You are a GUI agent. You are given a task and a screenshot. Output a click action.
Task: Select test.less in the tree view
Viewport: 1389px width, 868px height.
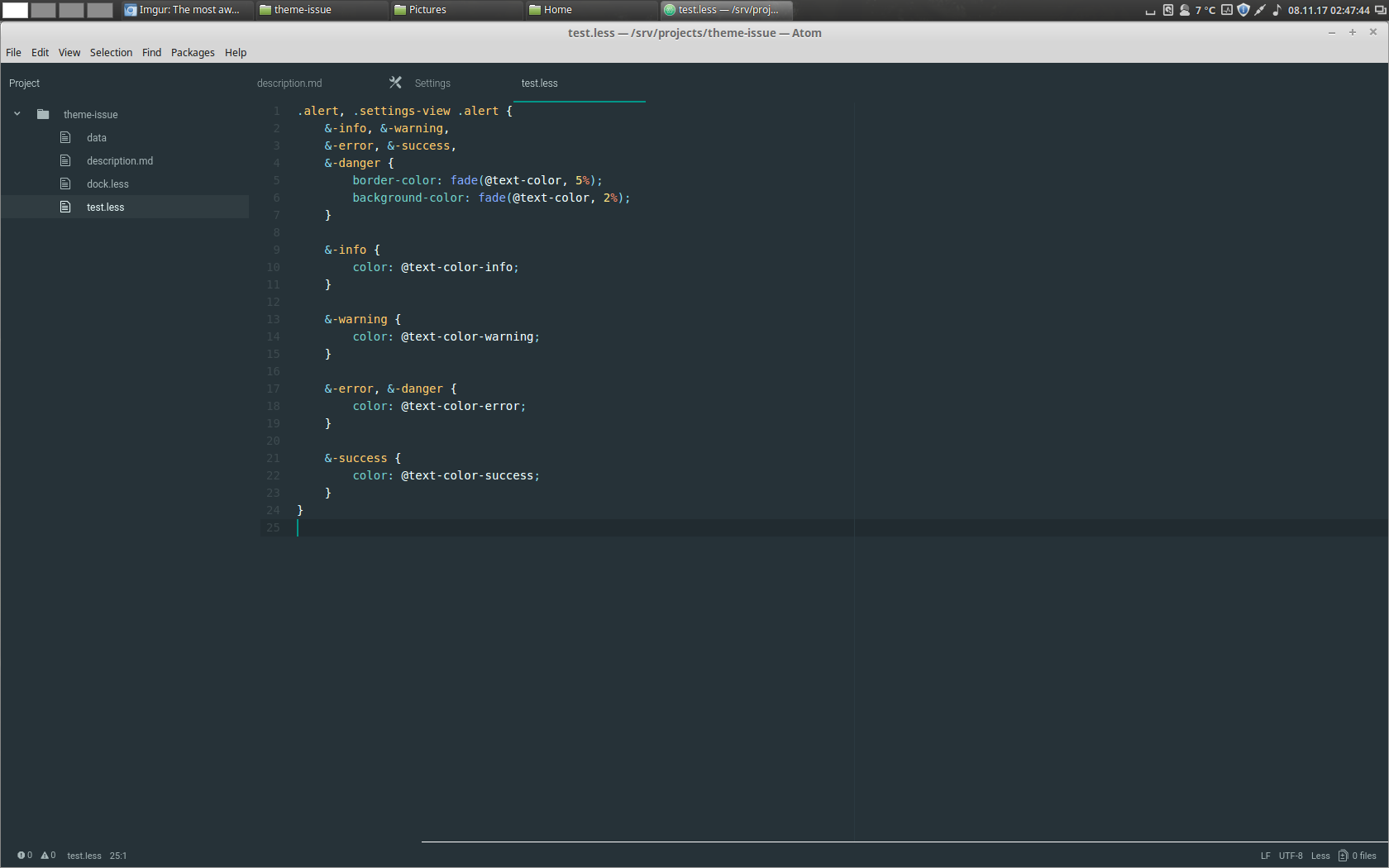[x=125, y=207]
